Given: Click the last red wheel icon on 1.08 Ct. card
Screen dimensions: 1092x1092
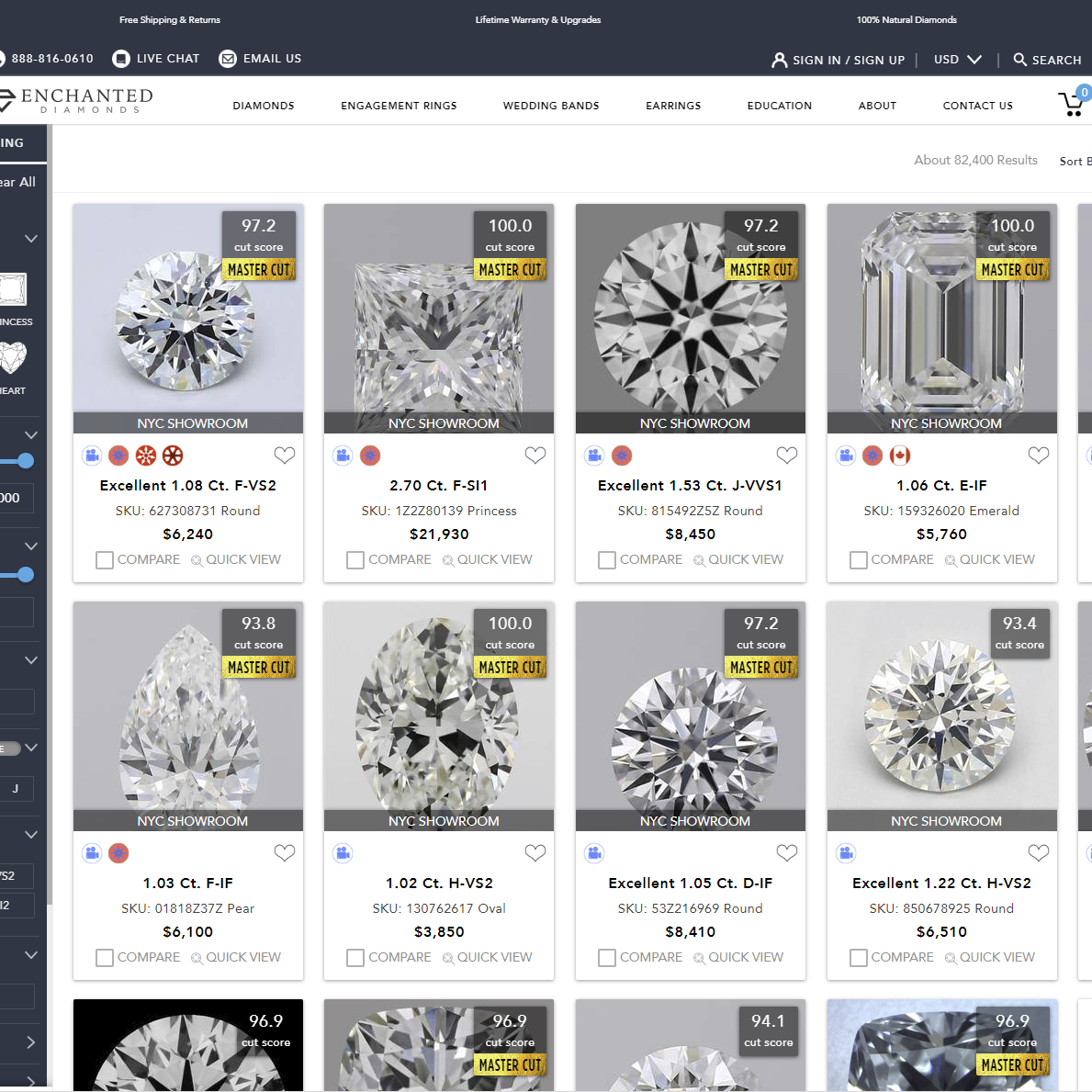Looking at the screenshot, I should [173, 456].
